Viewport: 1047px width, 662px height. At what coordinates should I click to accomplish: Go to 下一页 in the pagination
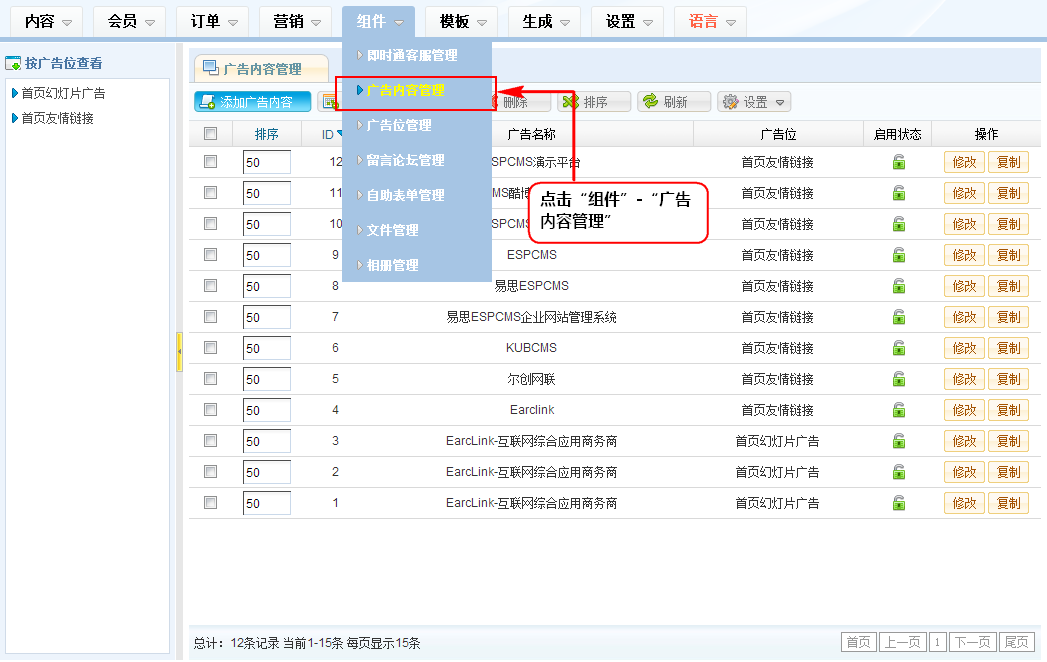pos(973,642)
